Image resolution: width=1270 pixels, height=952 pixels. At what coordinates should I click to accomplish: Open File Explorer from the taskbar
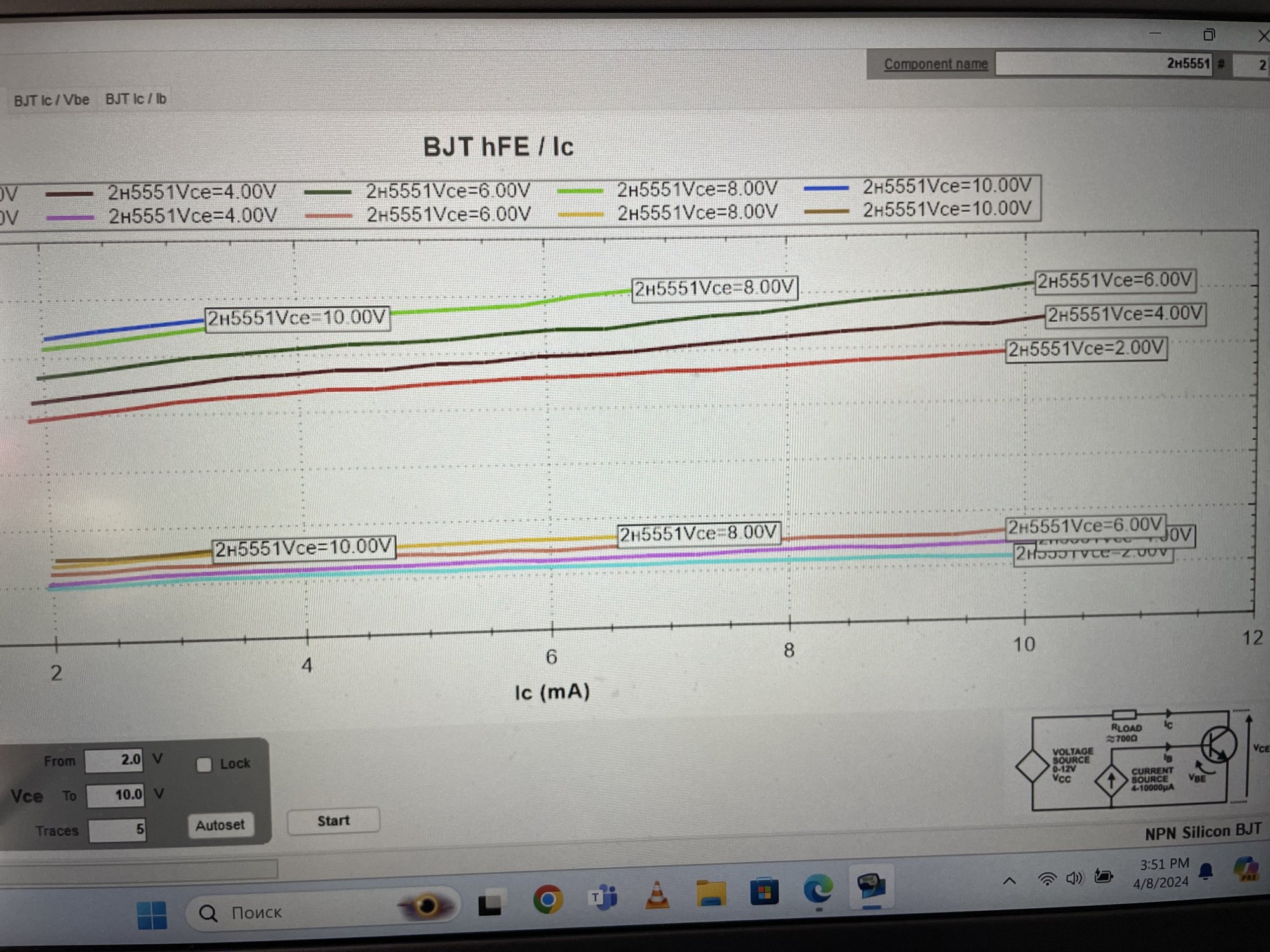point(711,893)
